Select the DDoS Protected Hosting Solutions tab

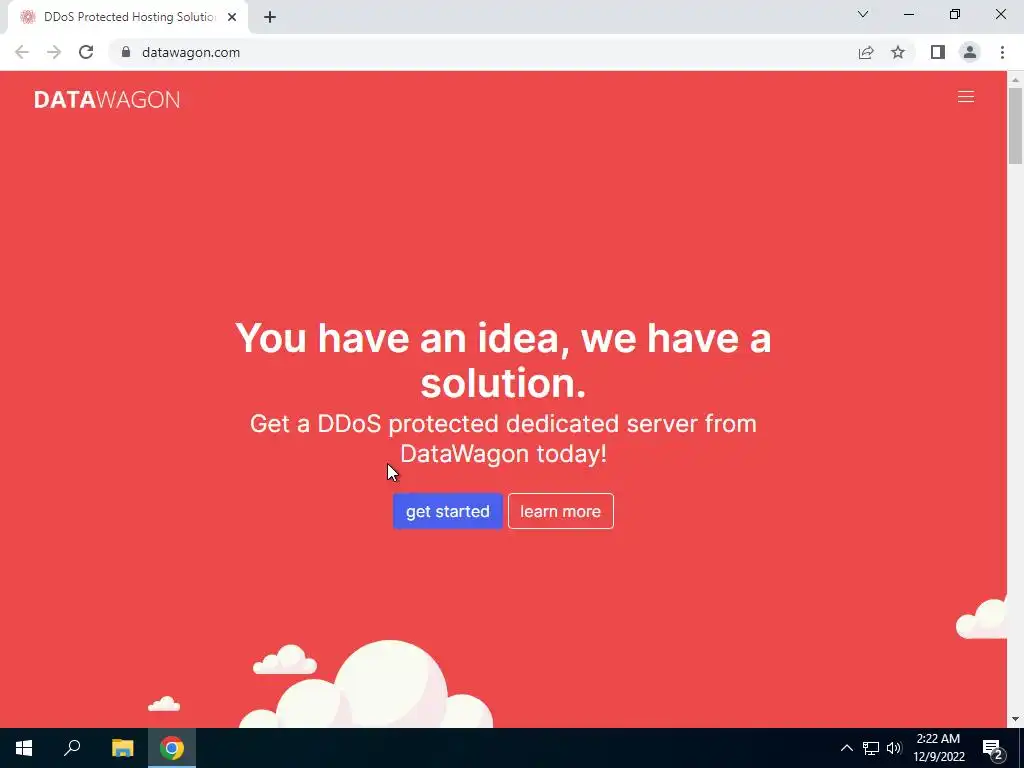[128, 17]
